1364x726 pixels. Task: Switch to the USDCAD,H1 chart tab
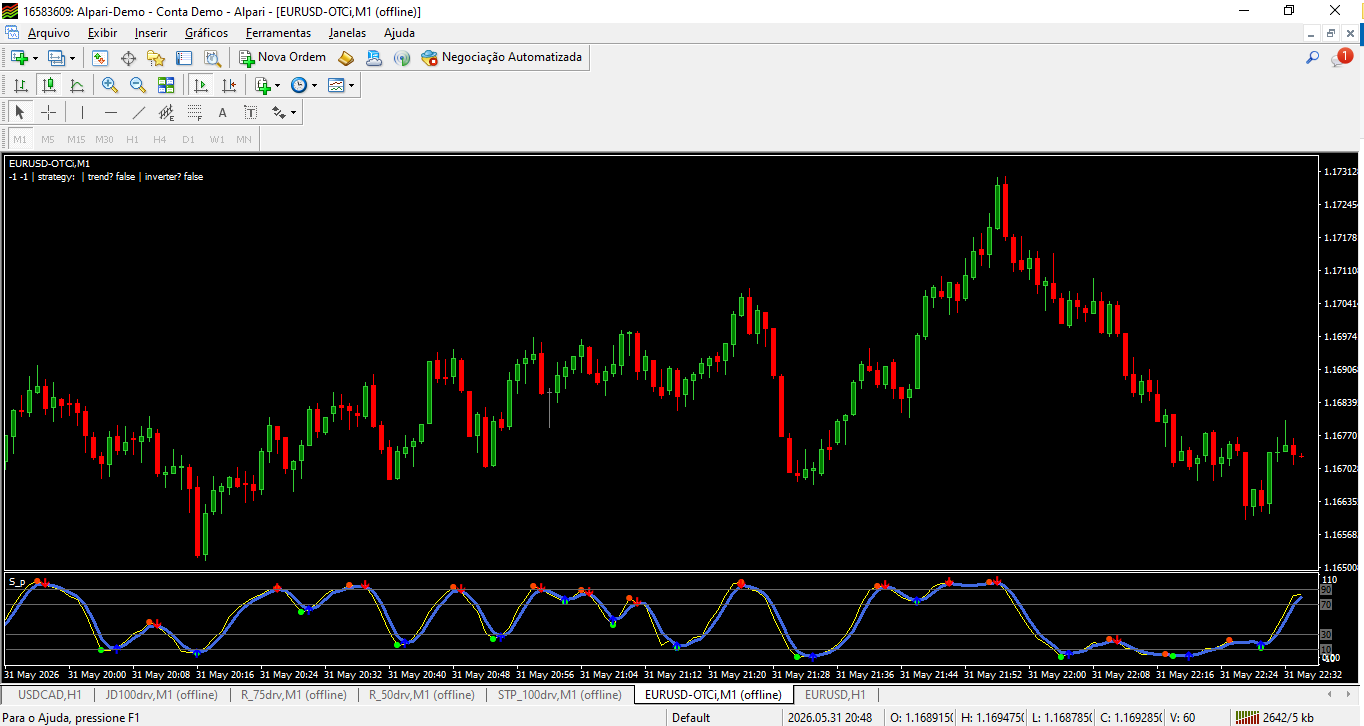[x=50, y=694]
